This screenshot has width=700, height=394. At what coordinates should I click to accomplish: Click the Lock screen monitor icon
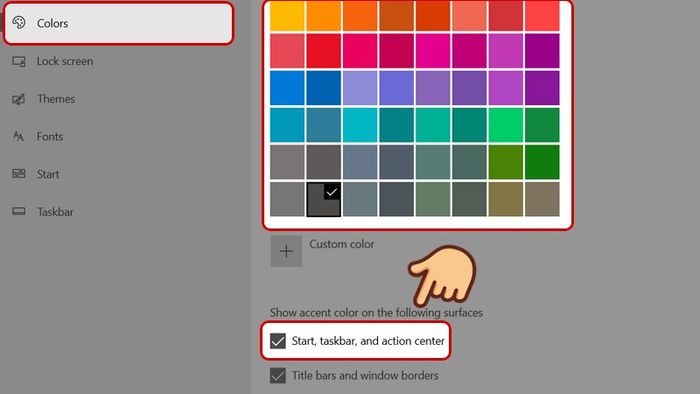coord(19,61)
